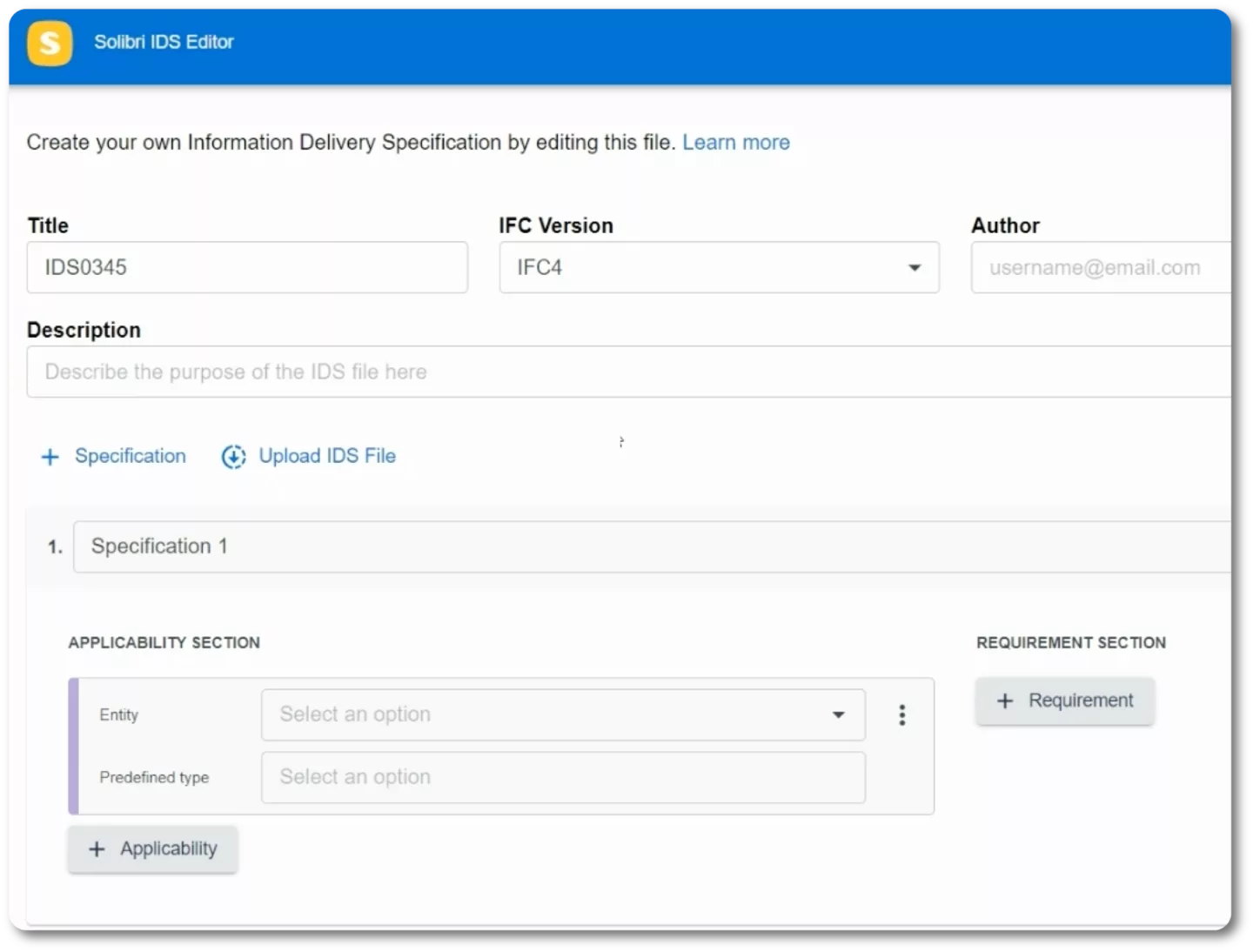Click the REQUIREMENT SECTION heading
Screen dimensions: 1253x952
point(1071,642)
